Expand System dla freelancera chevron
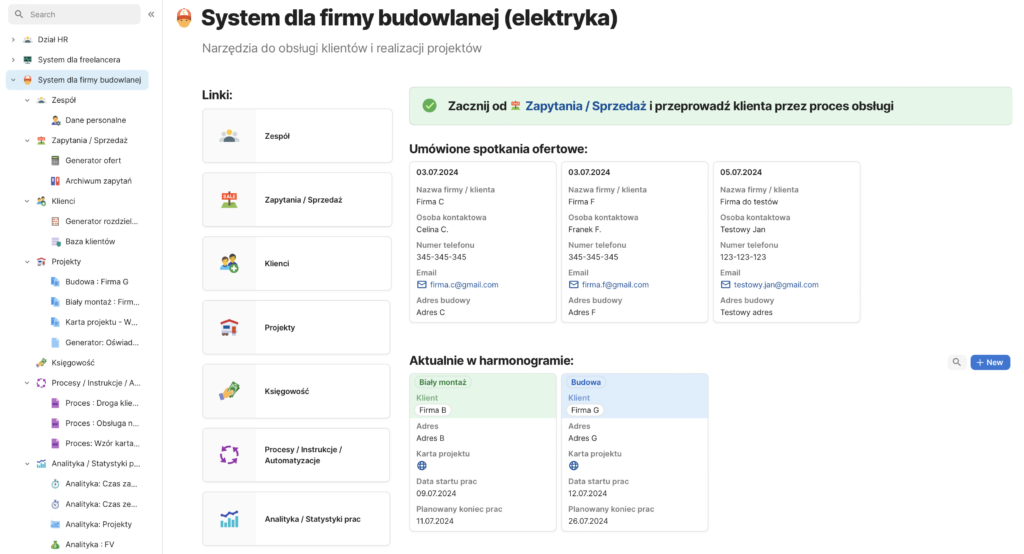This screenshot has height=554, width=1024. [x=13, y=59]
